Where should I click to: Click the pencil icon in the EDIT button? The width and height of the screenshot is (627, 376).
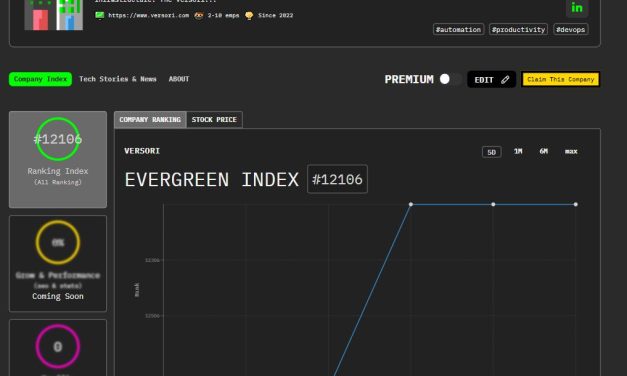tap(505, 80)
